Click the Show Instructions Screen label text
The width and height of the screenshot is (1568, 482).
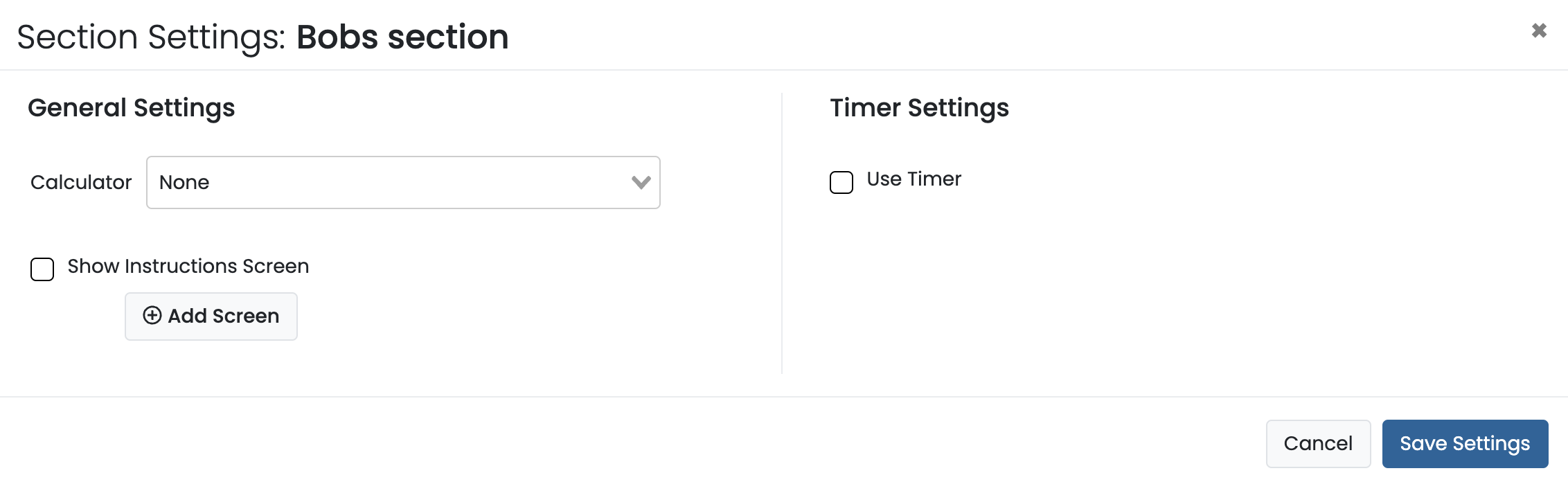(188, 267)
